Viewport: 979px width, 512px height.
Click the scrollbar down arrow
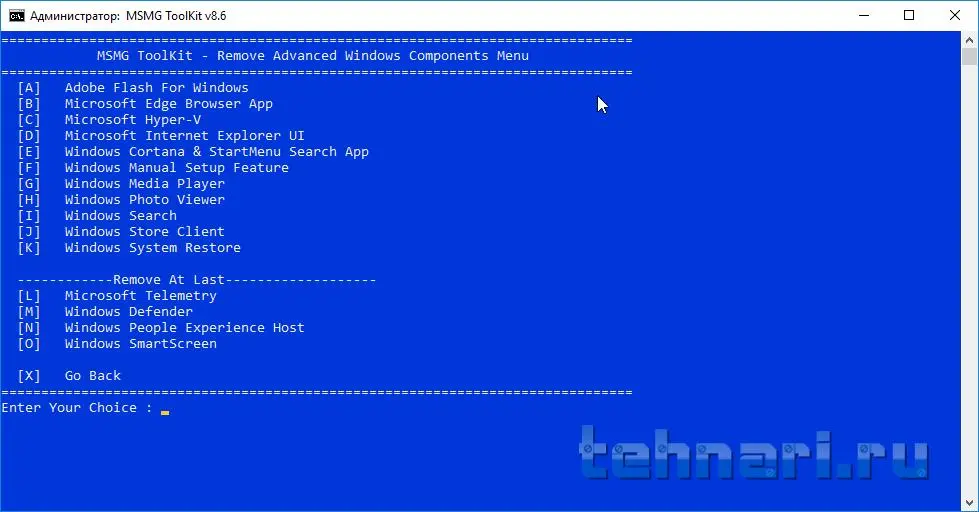[969, 503]
